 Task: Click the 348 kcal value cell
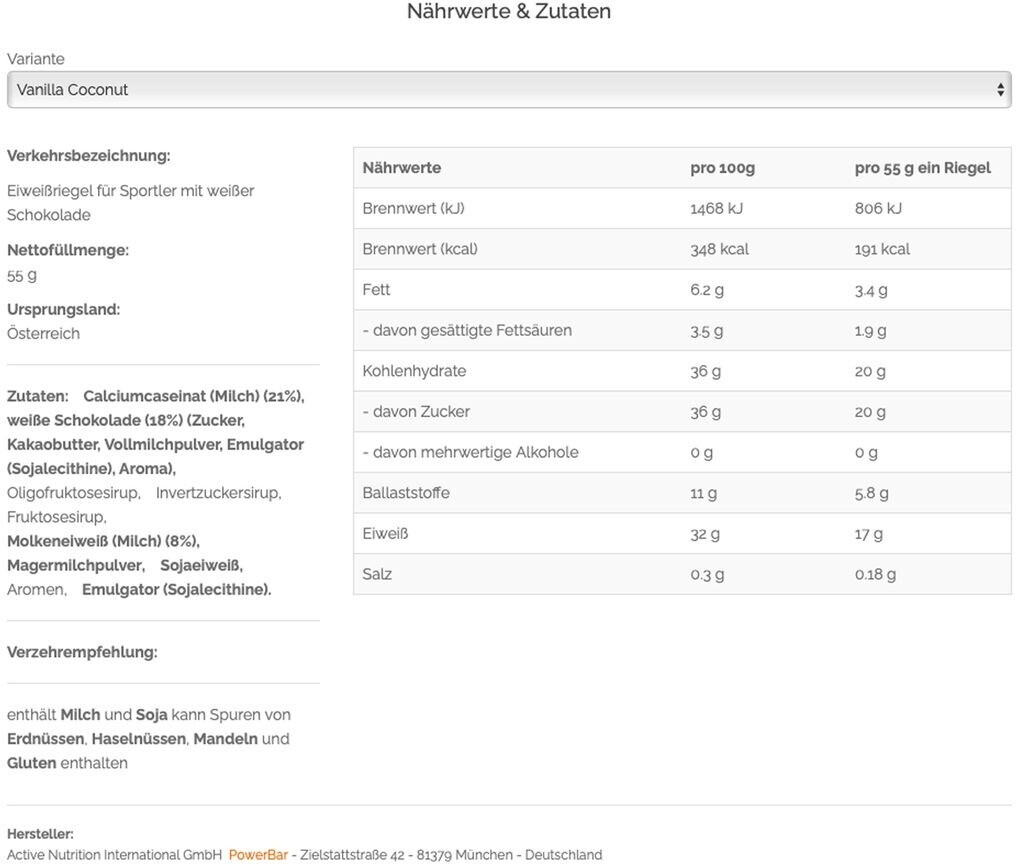(x=719, y=249)
